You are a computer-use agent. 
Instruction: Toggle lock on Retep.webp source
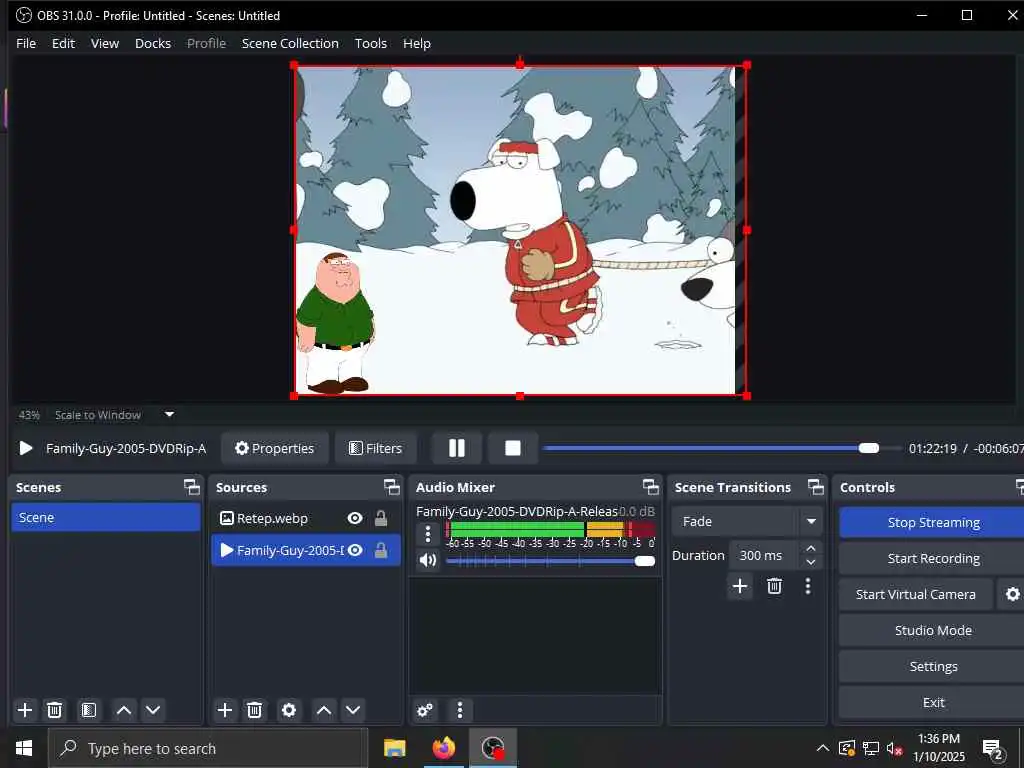(381, 518)
